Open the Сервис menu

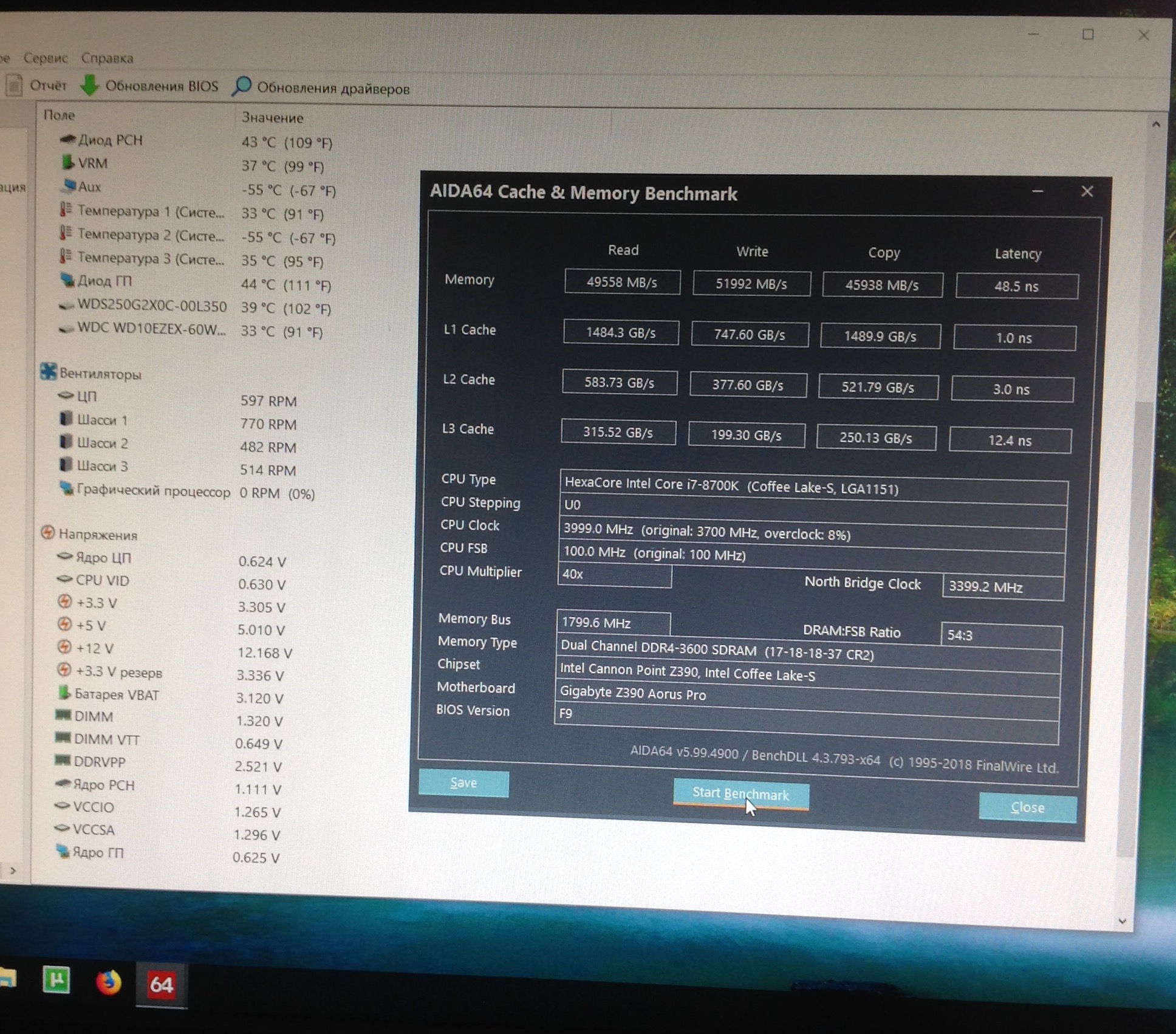tap(45, 58)
